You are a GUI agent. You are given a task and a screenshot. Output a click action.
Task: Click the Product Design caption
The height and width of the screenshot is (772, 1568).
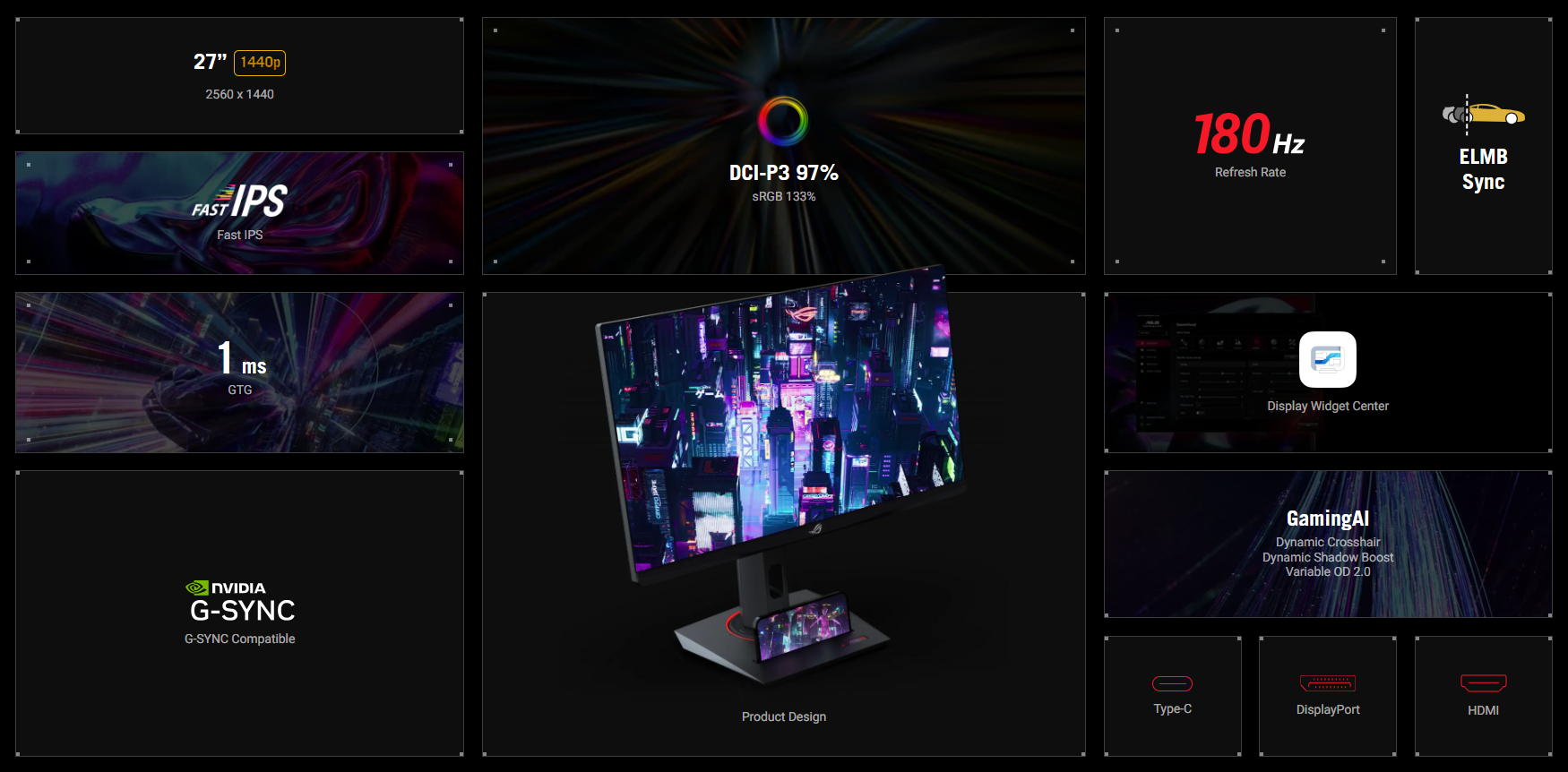[783, 716]
